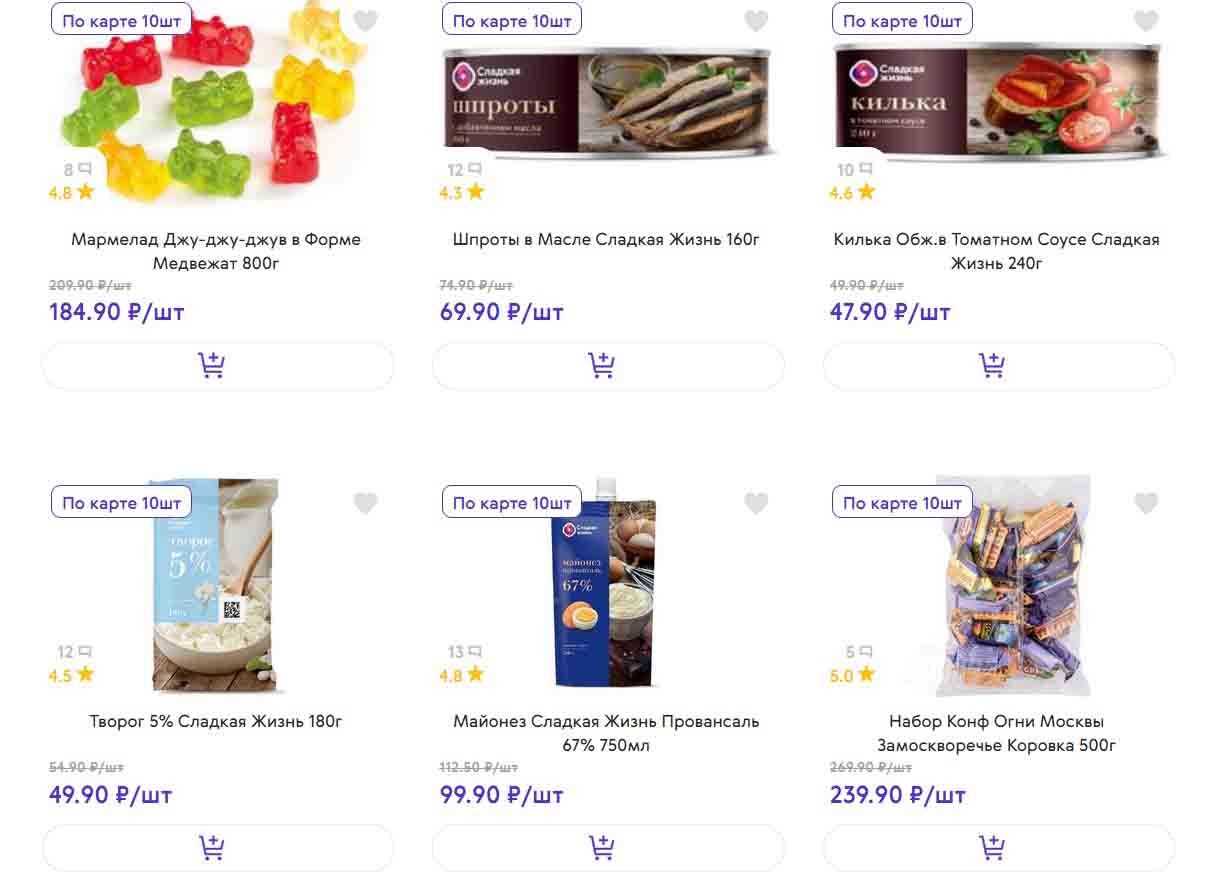Like the Творог 5% product

pos(366,503)
